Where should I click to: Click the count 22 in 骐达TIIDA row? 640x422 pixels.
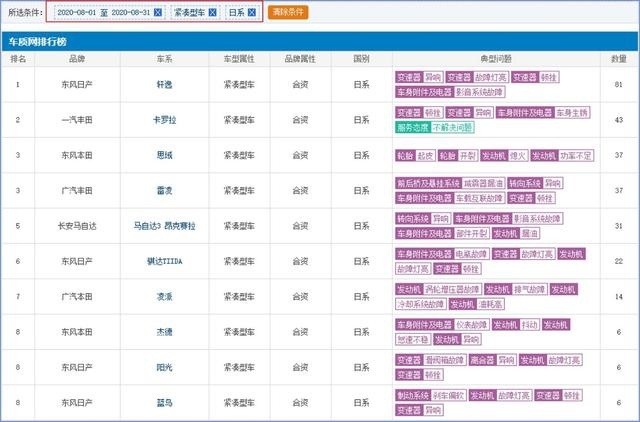pos(619,261)
